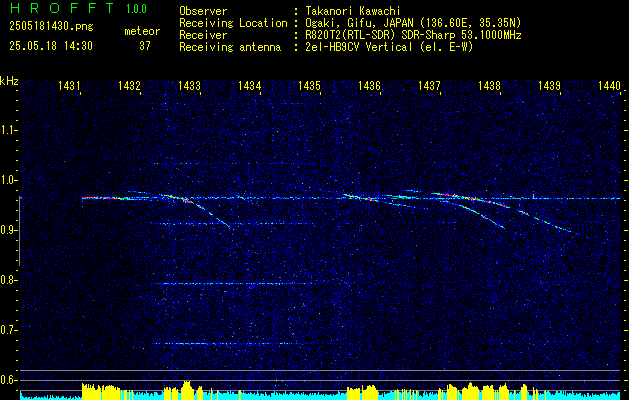Click the kHz axis unit label
Screen dimensions: 629x400
(9, 81)
